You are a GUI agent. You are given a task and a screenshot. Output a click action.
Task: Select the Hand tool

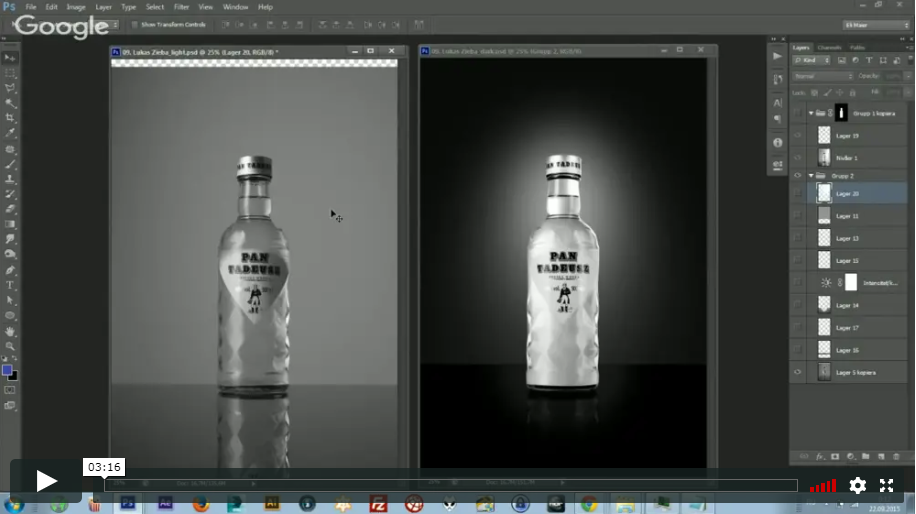10,331
